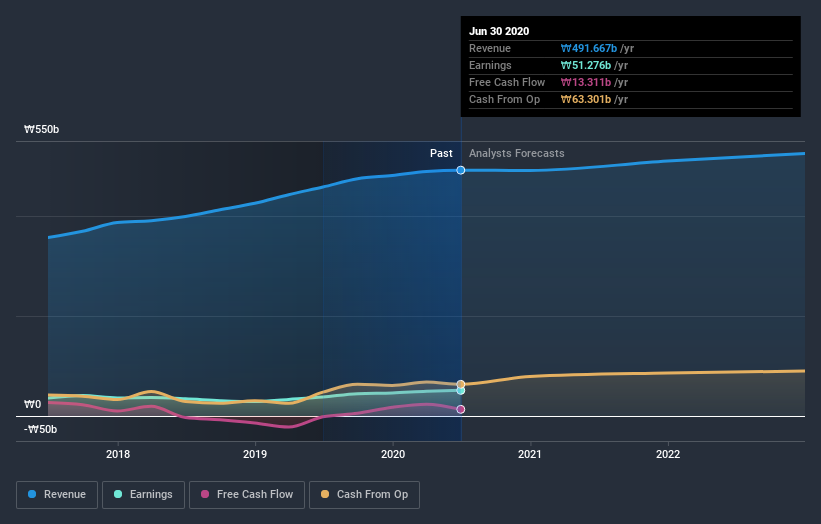Image resolution: width=821 pixels, height=524 pixels.
Task: Click the -₩50b y-axis label
Action: pos(40,429)
